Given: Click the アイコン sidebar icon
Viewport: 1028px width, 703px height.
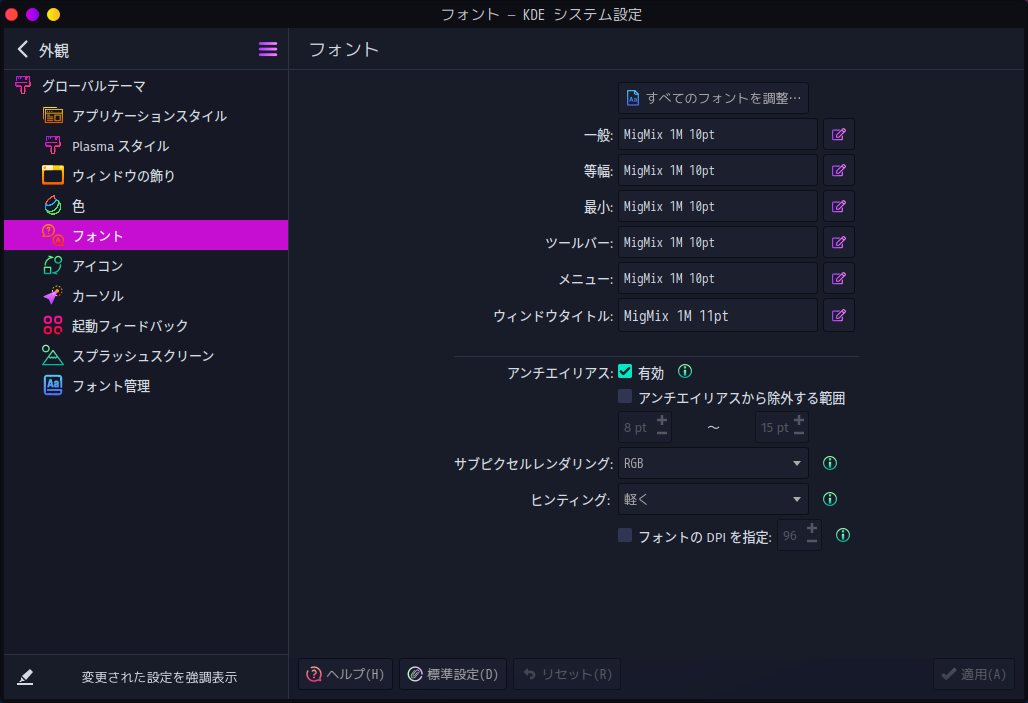Looking at the screenshot, I should pos(52,266).
